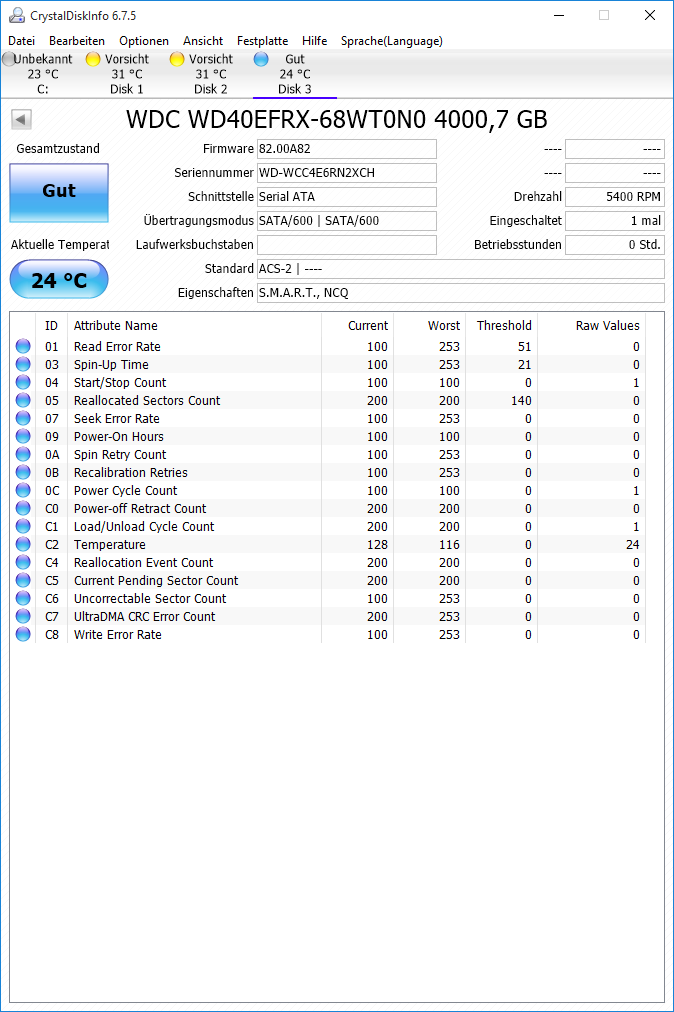Screen dimensions: 674x1012
Task: Click the Current column header
Action: coord(358,326)
